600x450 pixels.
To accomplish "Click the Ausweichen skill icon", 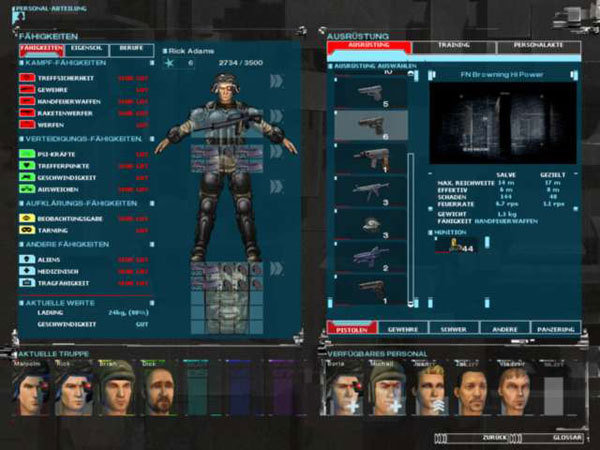I will tap(27, 189).
